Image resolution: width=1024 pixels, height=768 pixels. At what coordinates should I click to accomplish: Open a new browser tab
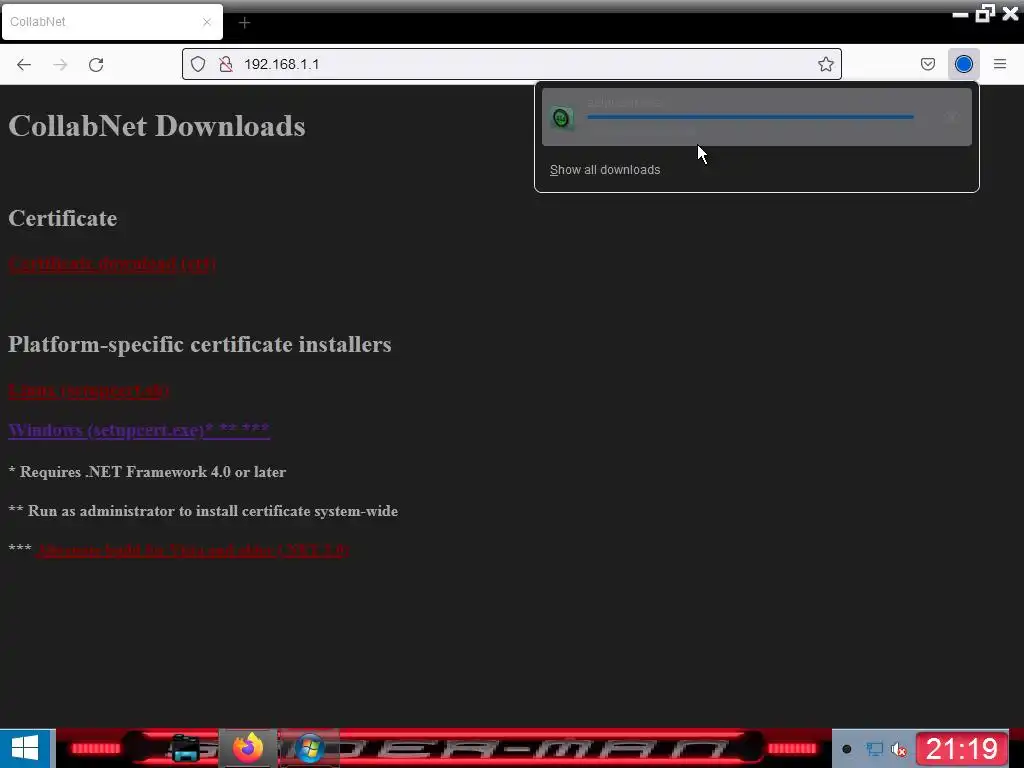(244, 23)
